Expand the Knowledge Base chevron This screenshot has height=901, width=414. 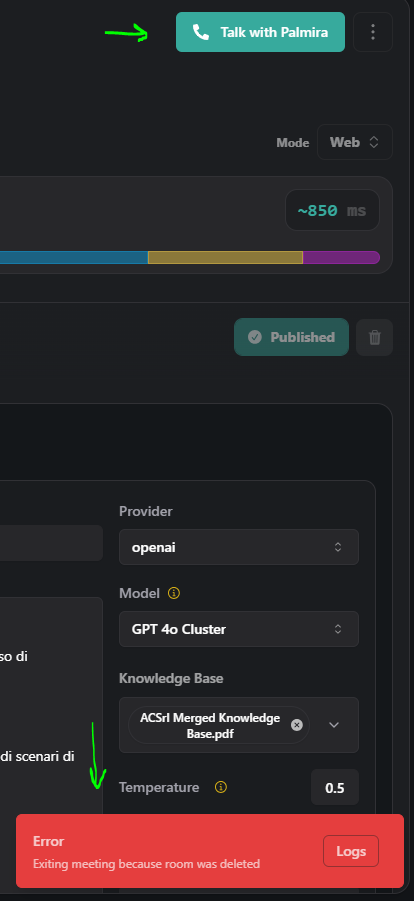(x=334, y=725)
